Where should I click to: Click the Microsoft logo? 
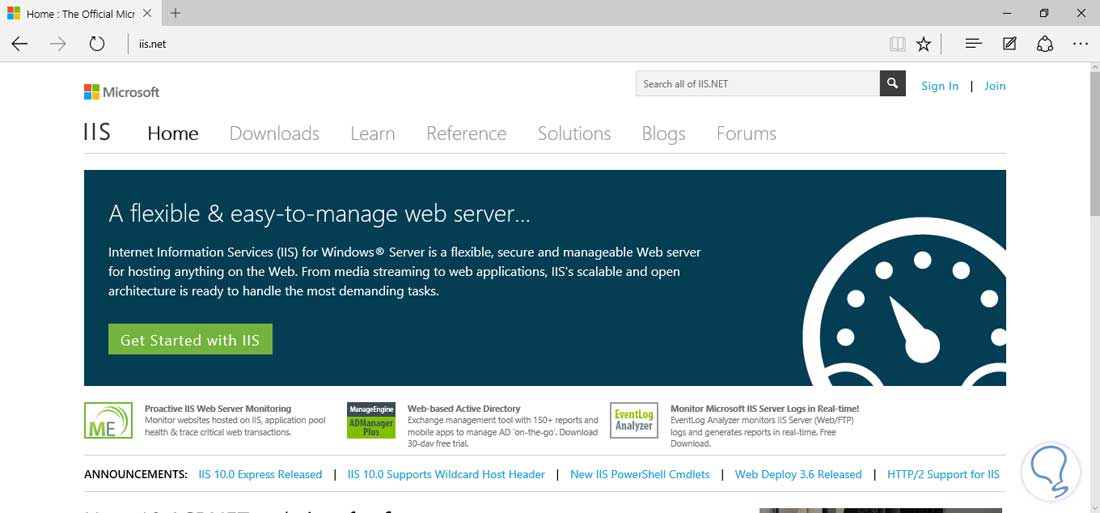click(x=121, y=92)
